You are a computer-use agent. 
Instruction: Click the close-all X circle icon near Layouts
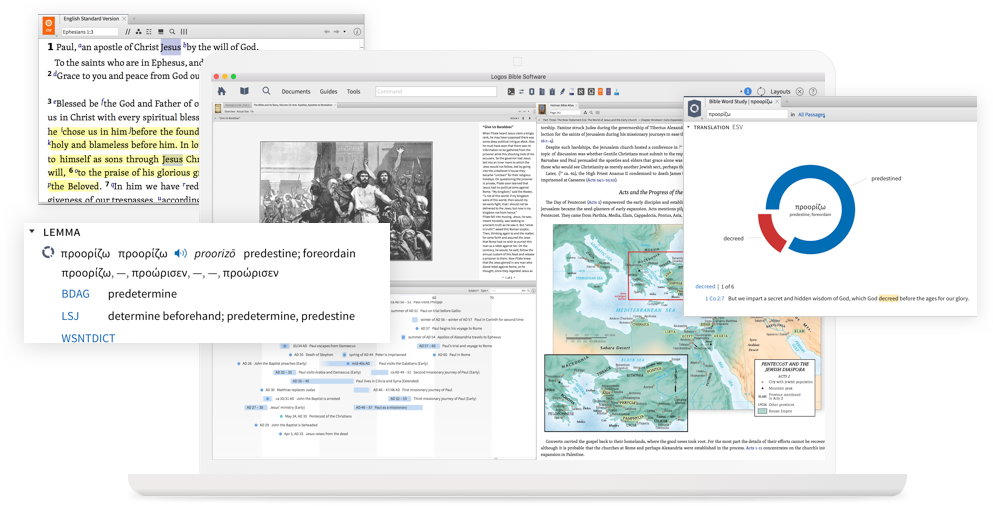pos(800,92)
